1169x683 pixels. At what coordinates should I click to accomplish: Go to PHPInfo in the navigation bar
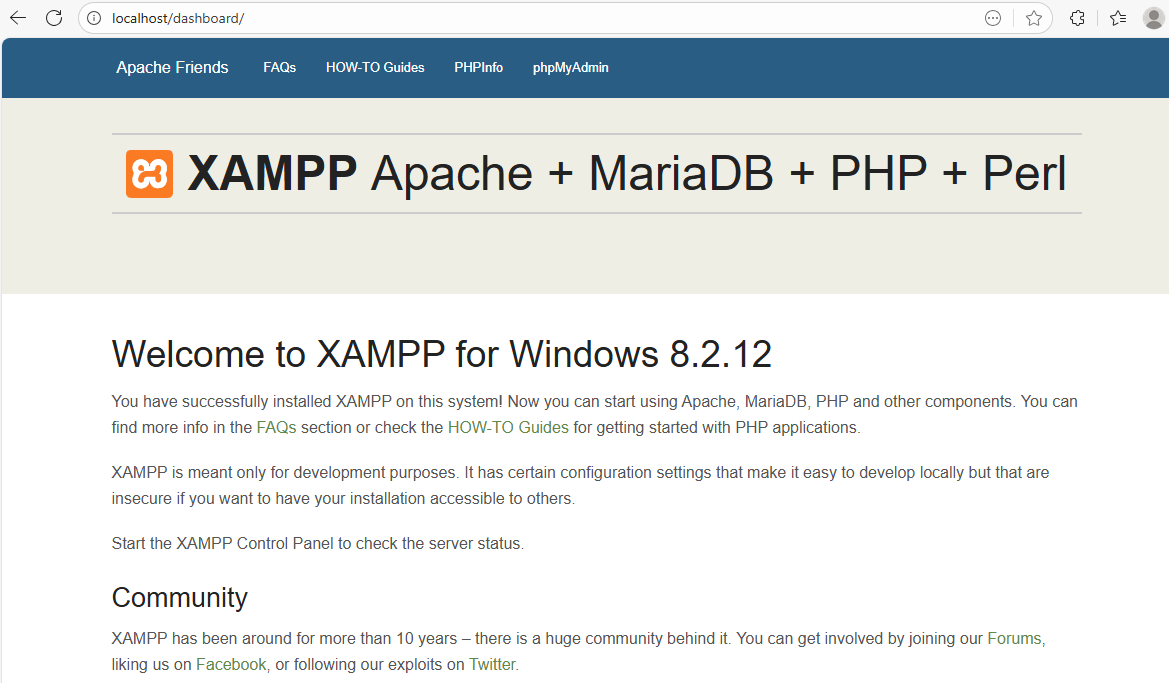478,68
